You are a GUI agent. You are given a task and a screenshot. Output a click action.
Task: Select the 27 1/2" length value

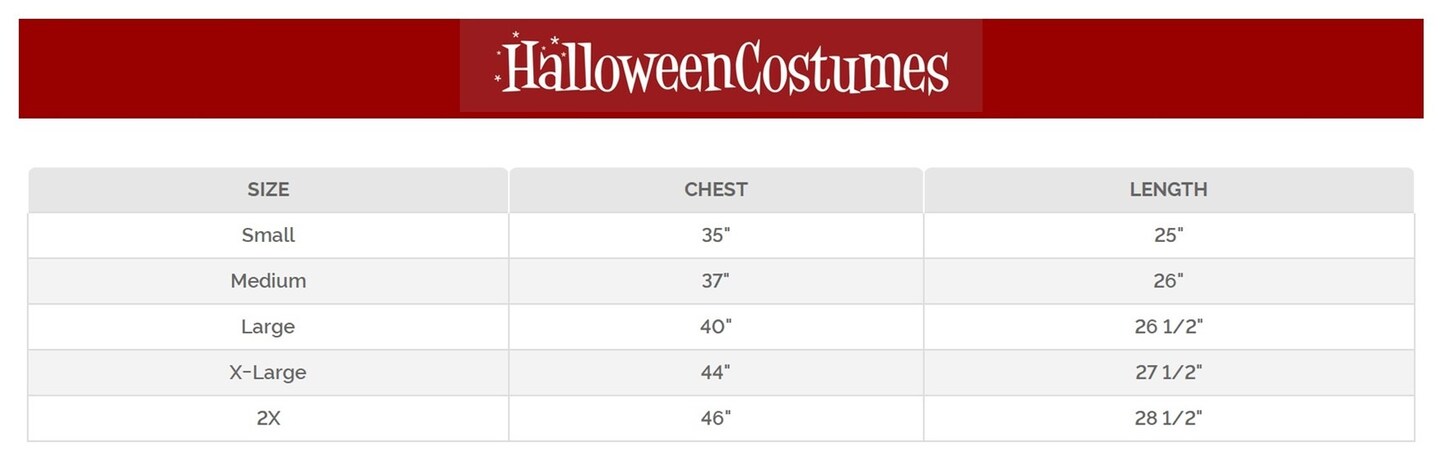click(x=1168, y=373)
